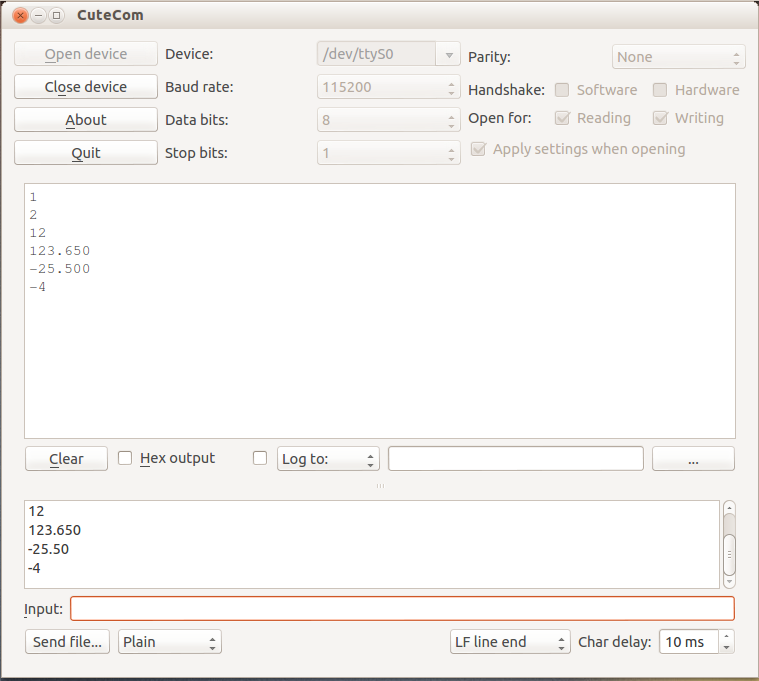Viewport: 759px width, 681px height.
Task: Expand the Device /dev/ttyS0 dropdown arrow
Action: tap(449, 54)
